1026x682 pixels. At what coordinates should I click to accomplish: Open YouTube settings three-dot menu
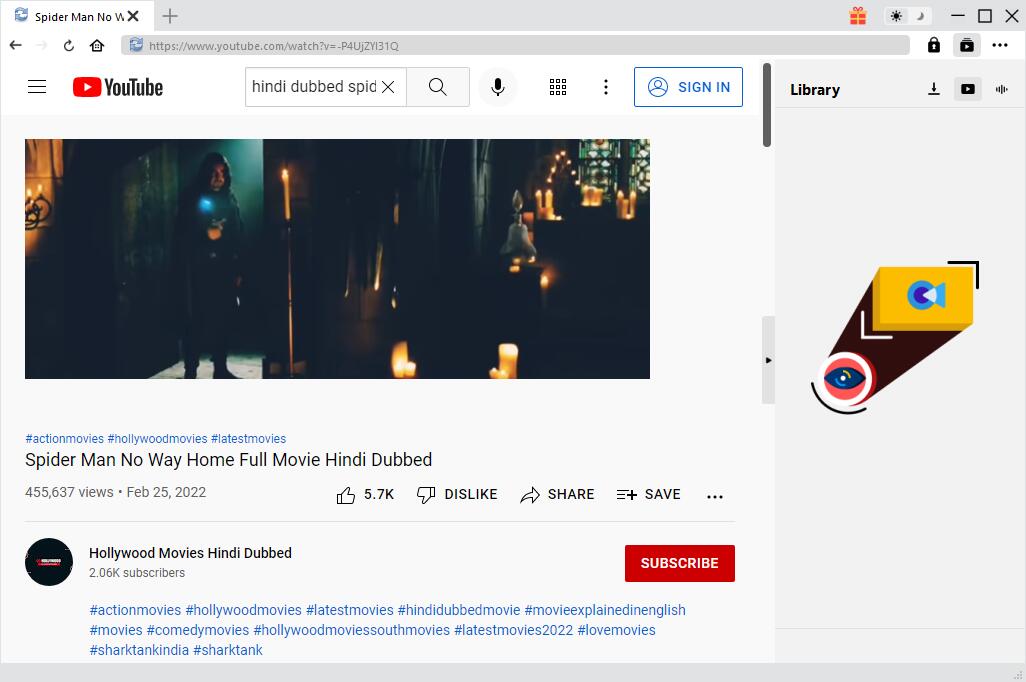(605, 87)
